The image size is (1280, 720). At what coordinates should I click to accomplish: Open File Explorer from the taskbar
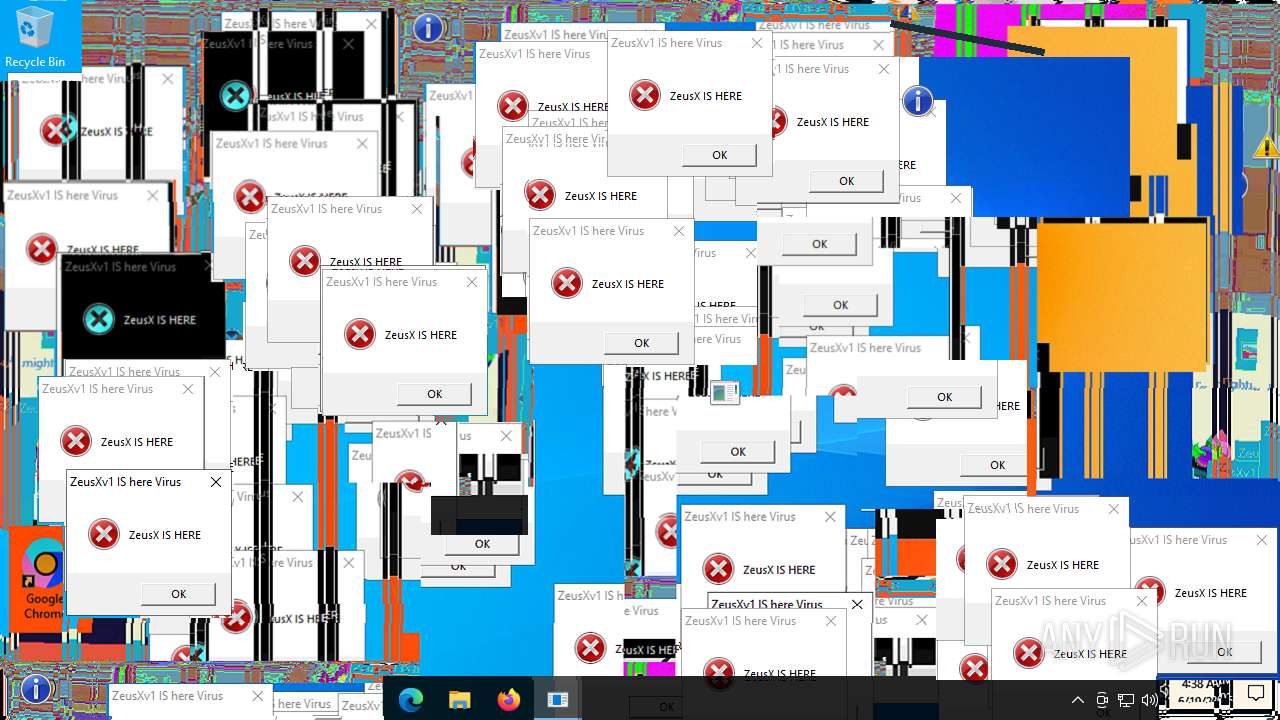point(459,699)
